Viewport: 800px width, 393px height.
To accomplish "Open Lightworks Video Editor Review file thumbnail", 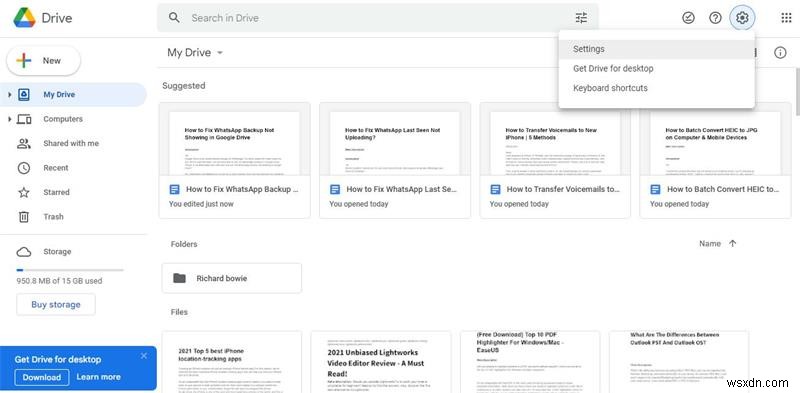I will 381,362.
